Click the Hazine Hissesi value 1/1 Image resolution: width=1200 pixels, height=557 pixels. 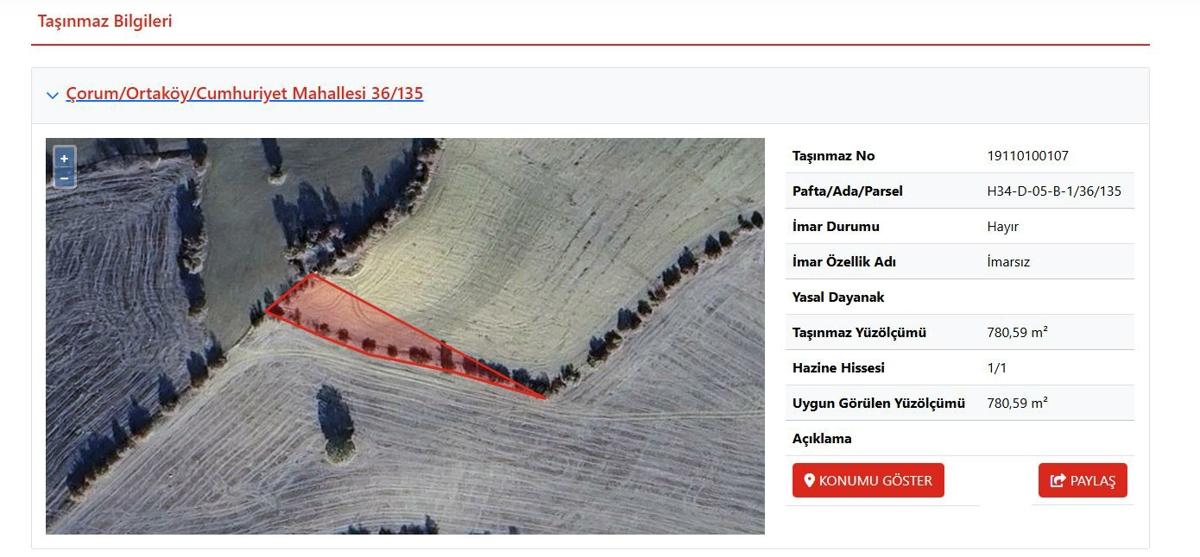997,368
